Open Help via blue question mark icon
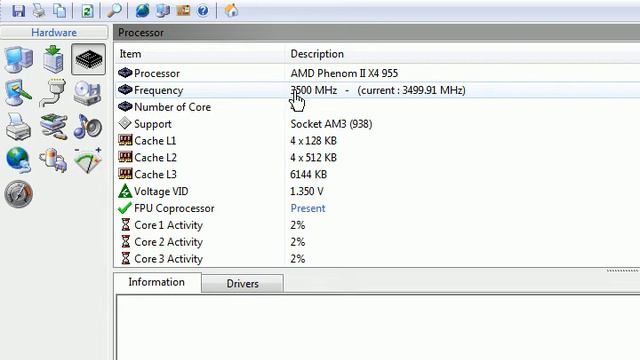 click(x=203, y=11)
